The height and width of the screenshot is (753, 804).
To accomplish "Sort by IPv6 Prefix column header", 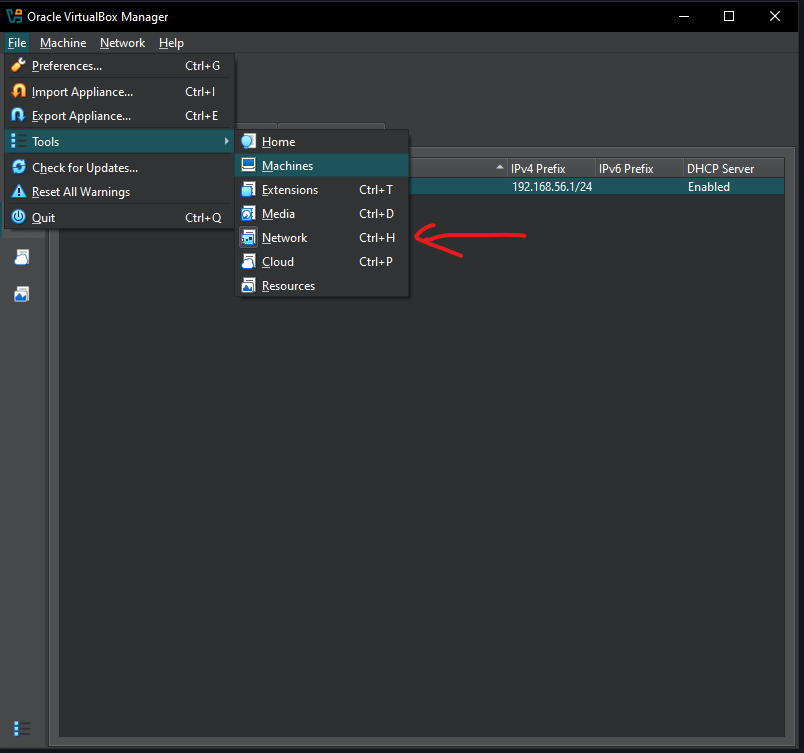I will tap(639, 169).
